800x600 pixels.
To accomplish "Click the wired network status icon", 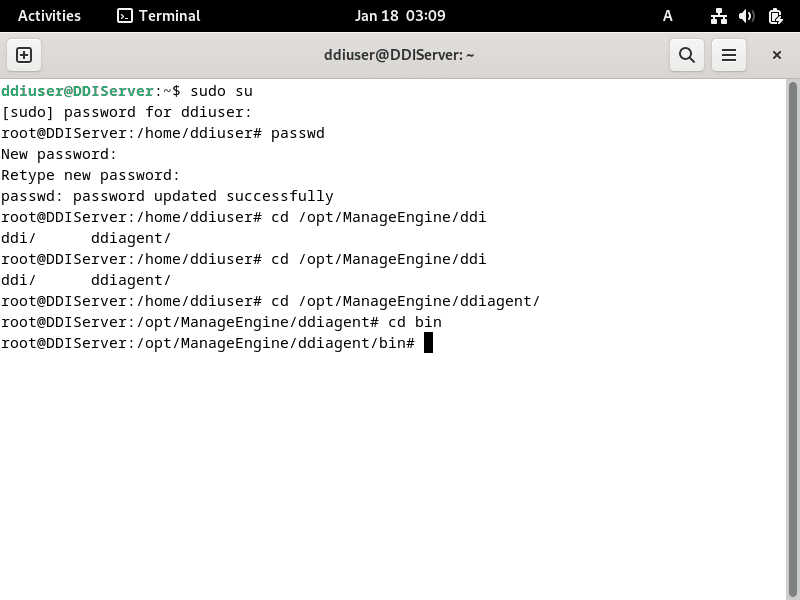I will [718, 16].
